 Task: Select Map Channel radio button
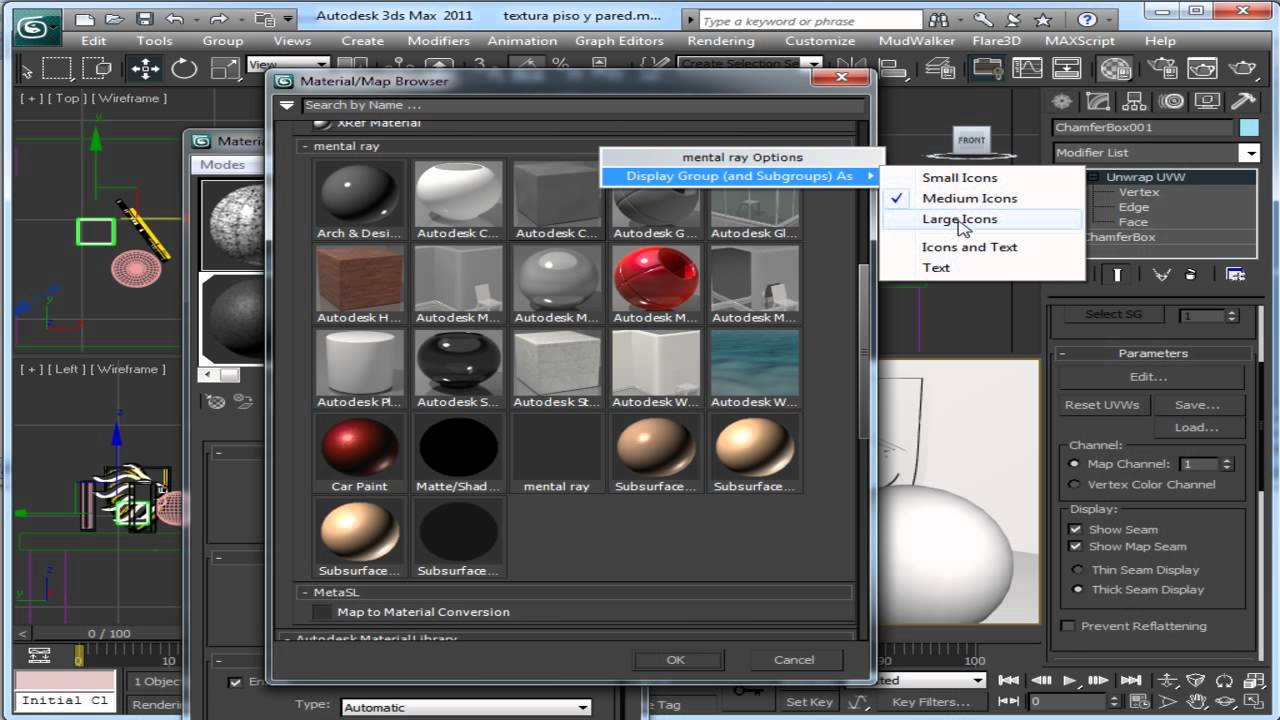[x=1074, y=464]
